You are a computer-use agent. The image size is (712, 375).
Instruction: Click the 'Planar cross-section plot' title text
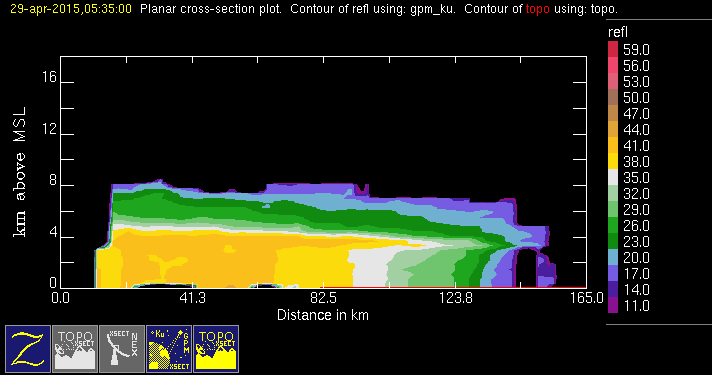click(x=211, y=9)
